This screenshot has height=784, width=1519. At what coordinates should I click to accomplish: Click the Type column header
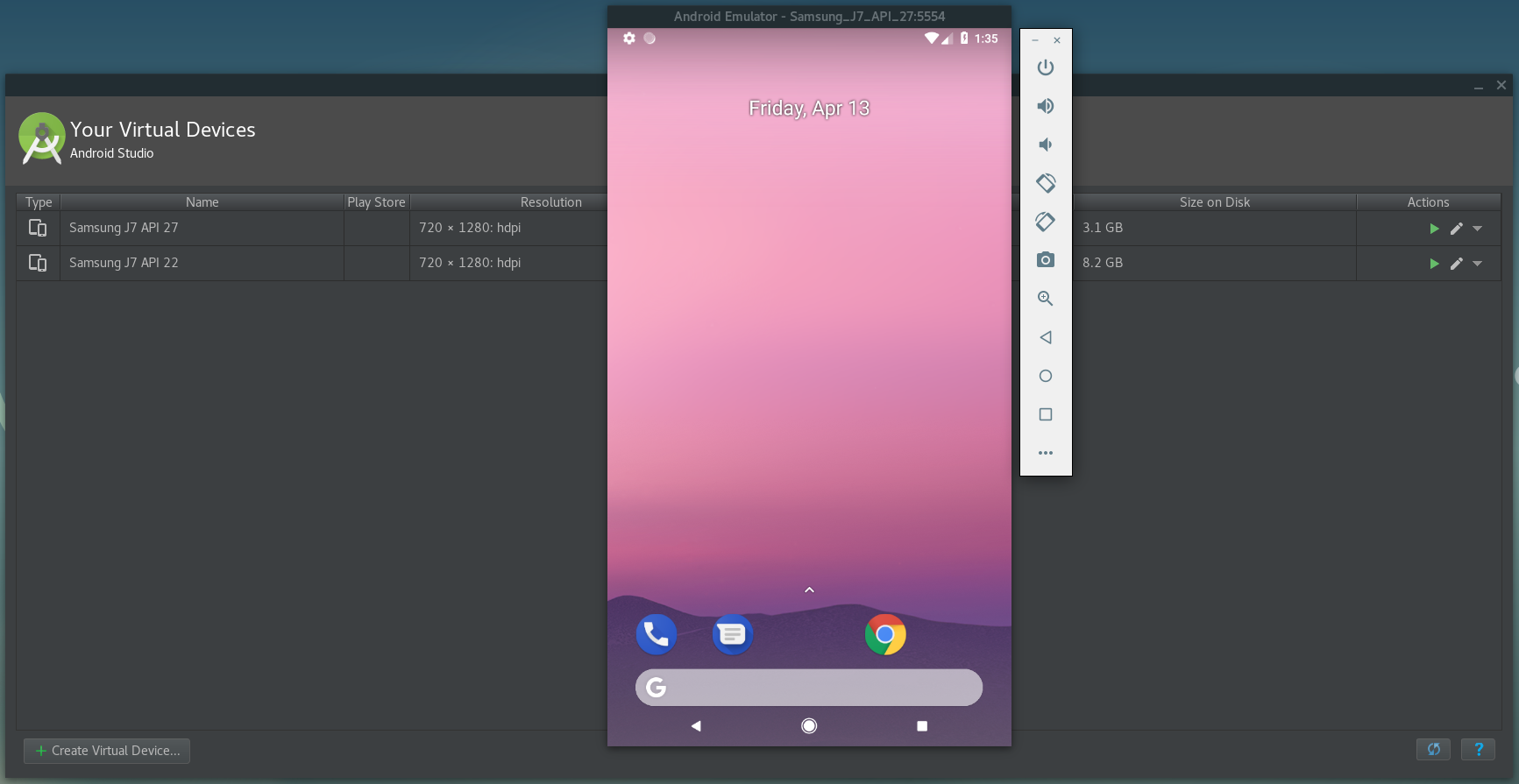pos(39,202)
